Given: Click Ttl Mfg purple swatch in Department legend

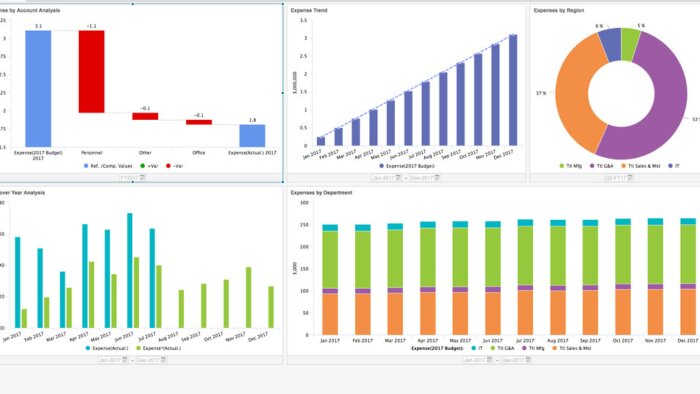Looking at the screenshot, I should 524,348.
